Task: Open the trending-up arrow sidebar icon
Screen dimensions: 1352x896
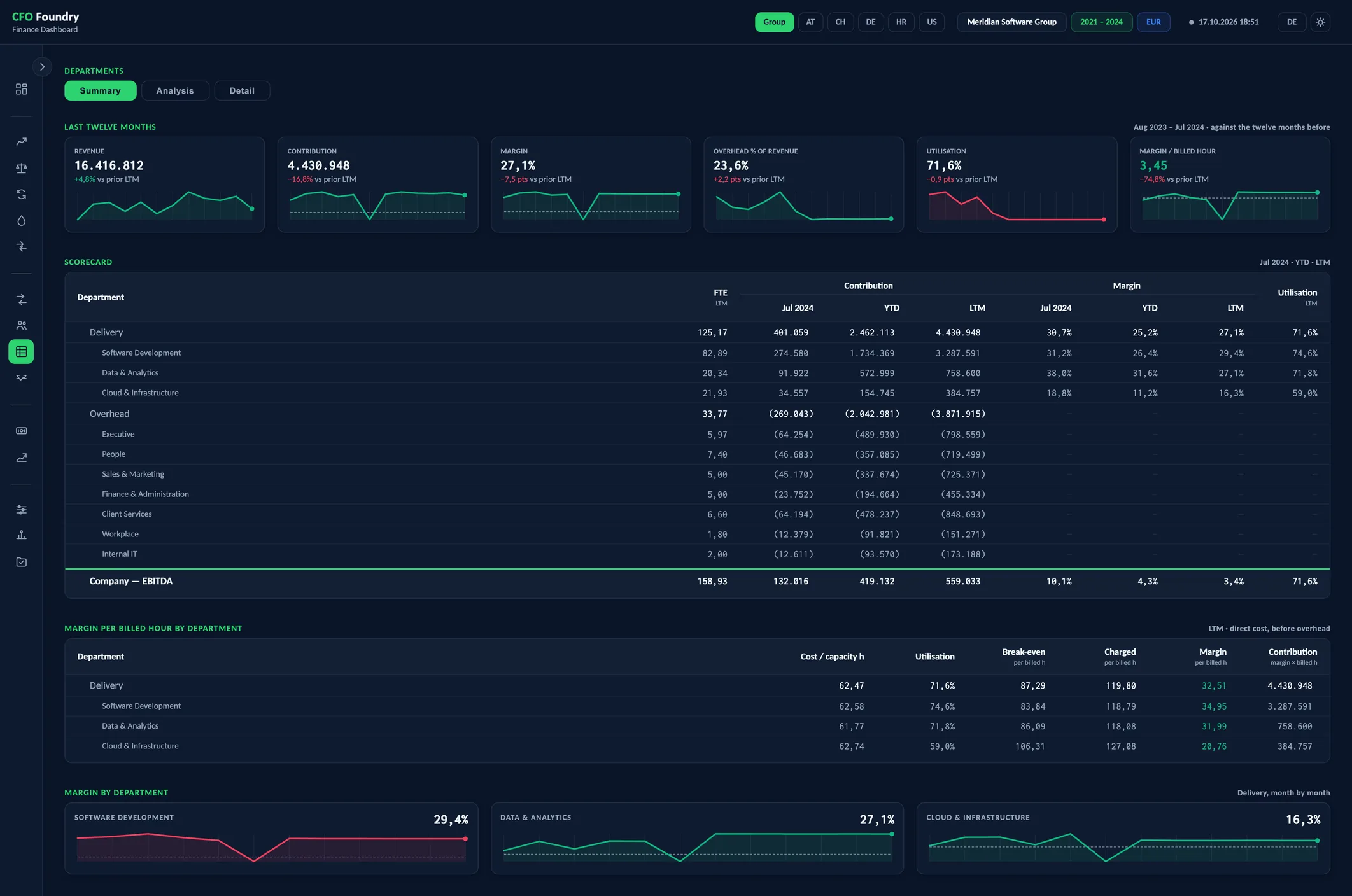Action: [x=21, y=142]
